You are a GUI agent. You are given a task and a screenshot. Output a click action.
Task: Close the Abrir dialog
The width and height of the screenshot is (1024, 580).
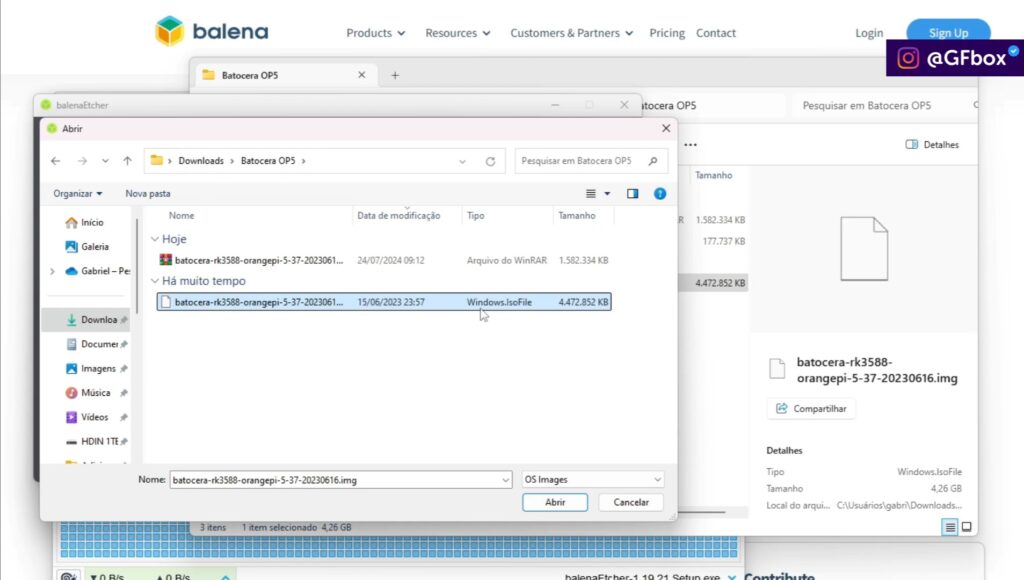[x=666, y=129]
